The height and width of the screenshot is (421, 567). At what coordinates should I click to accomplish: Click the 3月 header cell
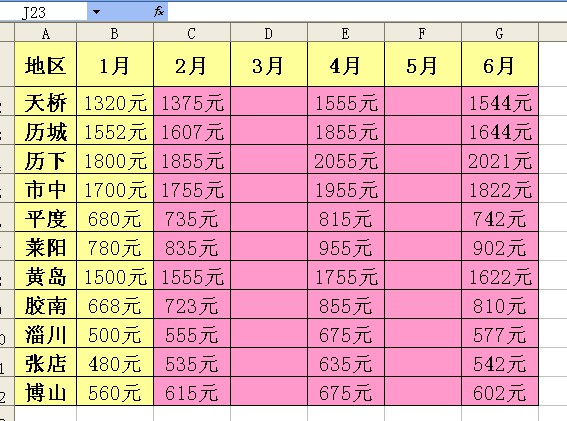click(269, 64)
